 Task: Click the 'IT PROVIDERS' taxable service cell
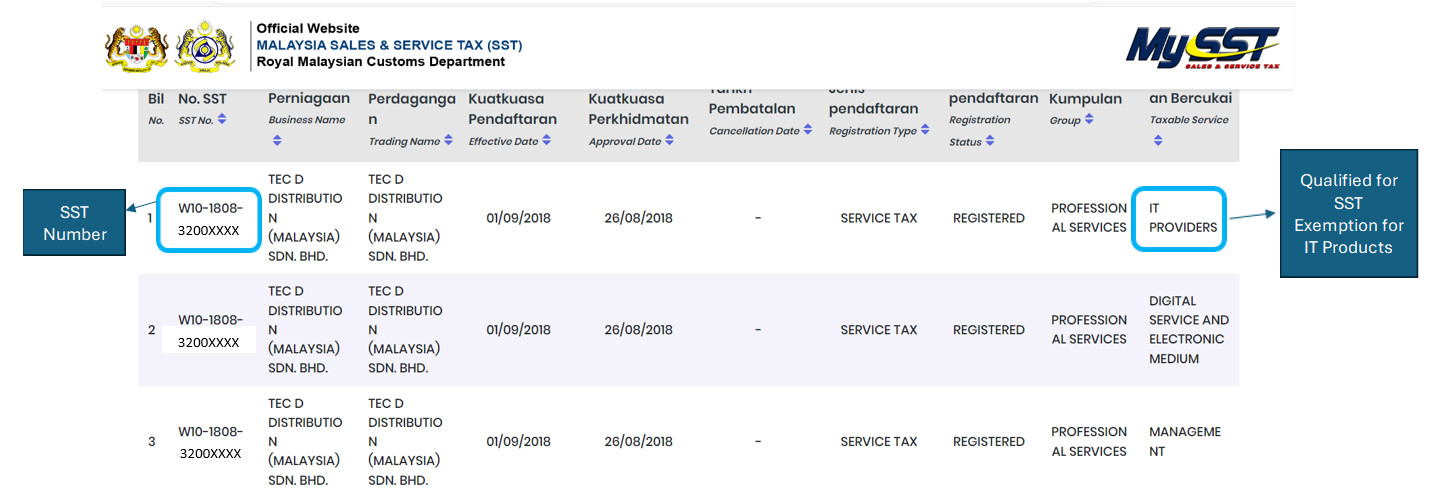pyautogui.click(x=1182, y=218)
